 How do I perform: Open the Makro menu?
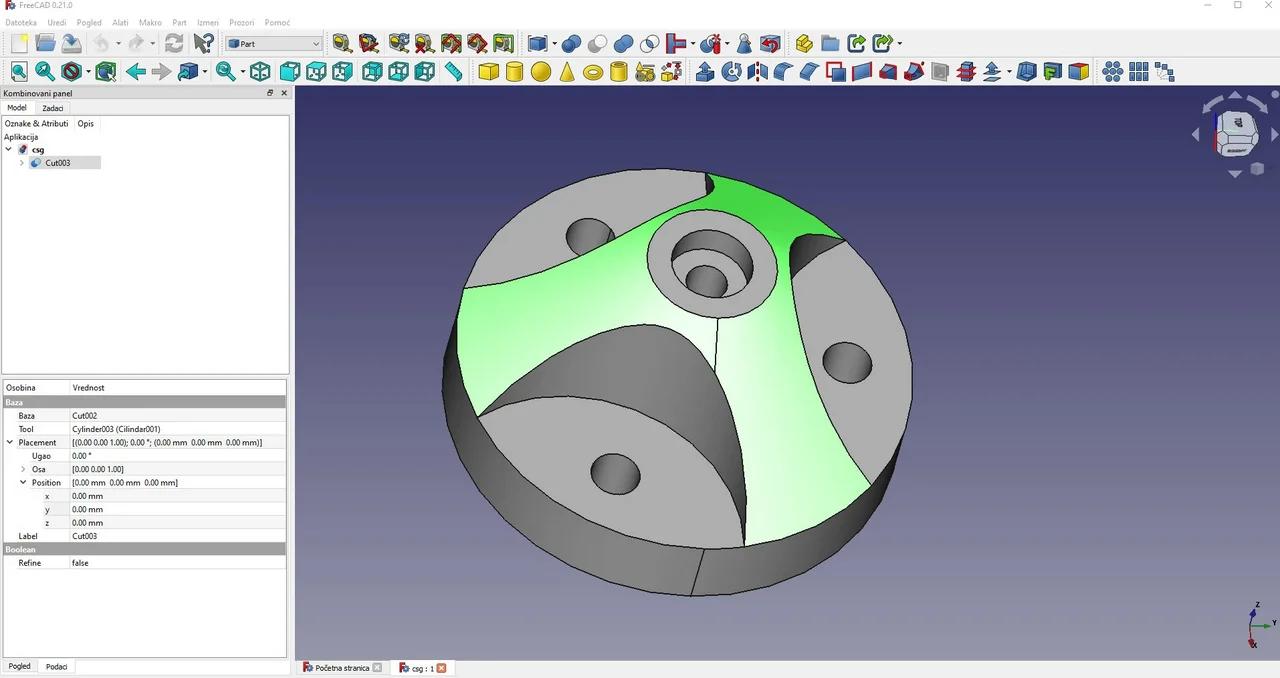pyautogui.click(x=150, y=22)
